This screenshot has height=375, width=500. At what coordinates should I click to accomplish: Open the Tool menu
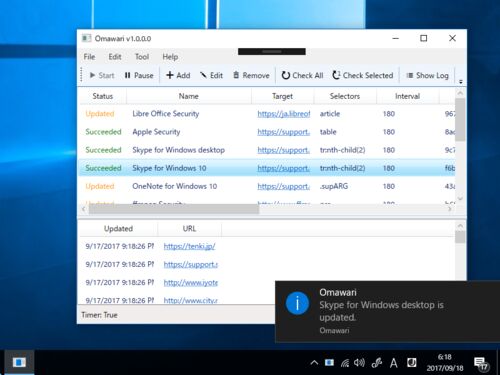[142, 57]
